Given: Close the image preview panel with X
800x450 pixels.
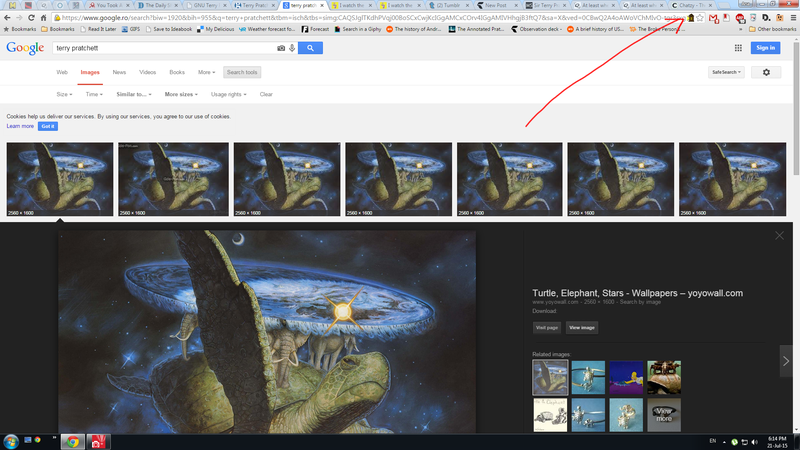Looking at the screenshot, I should tap(779, 235).
